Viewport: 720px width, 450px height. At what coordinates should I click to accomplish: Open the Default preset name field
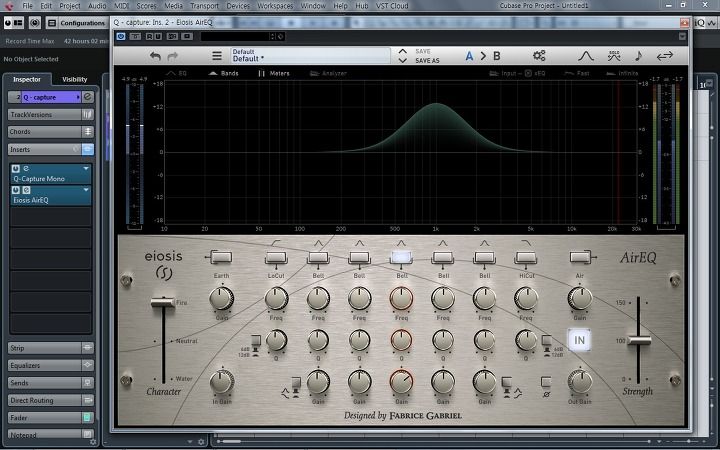pos(310,56)
